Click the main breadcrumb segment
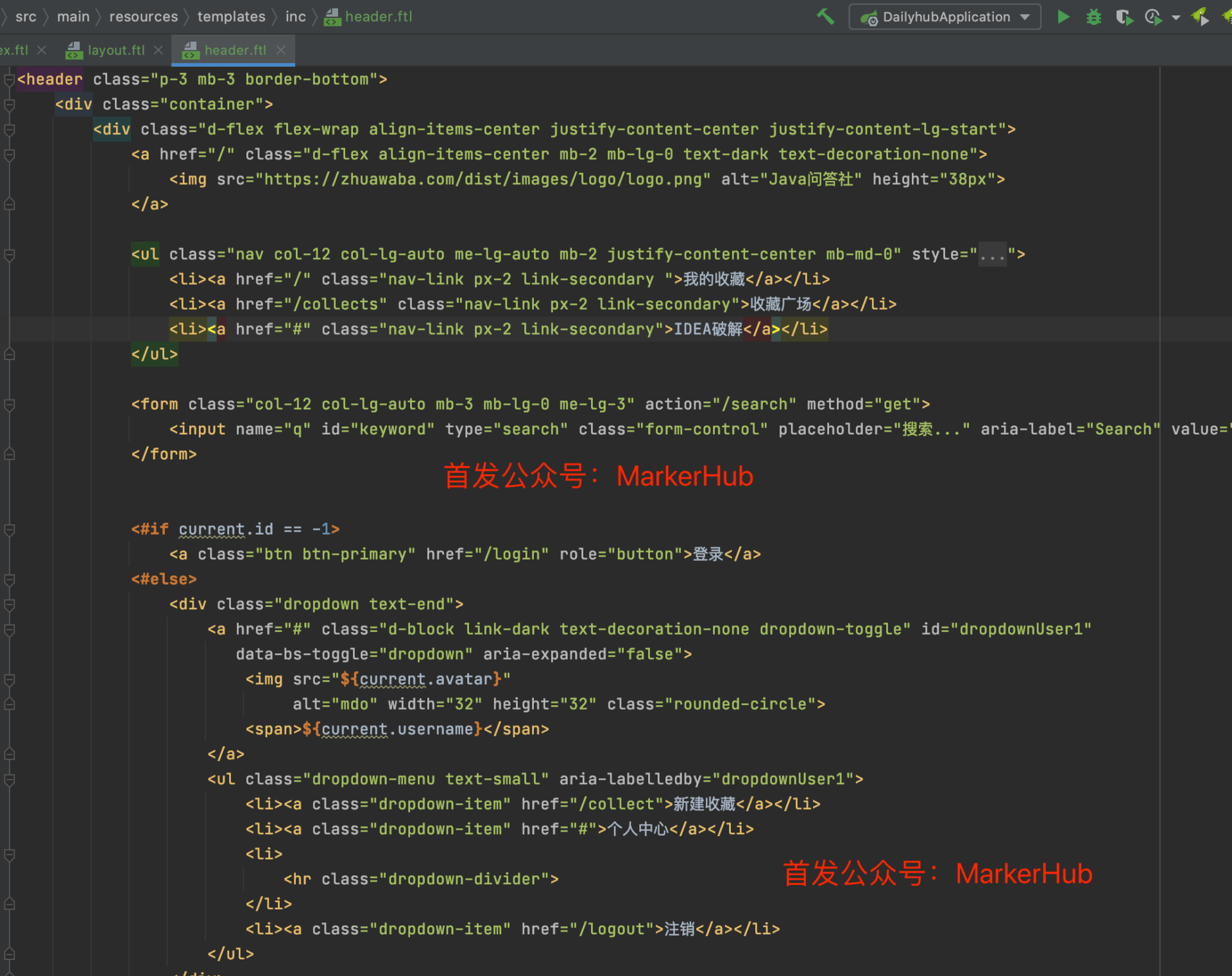 pos(73,17)
